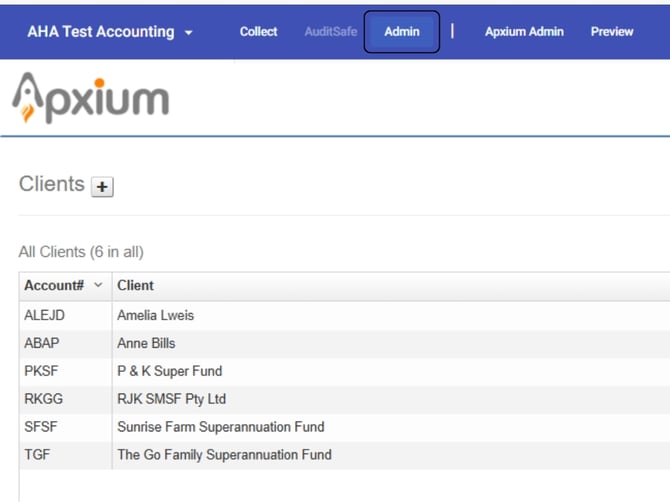Click the Account# column header
Screen dimensions: 670x502
[54, 286]
